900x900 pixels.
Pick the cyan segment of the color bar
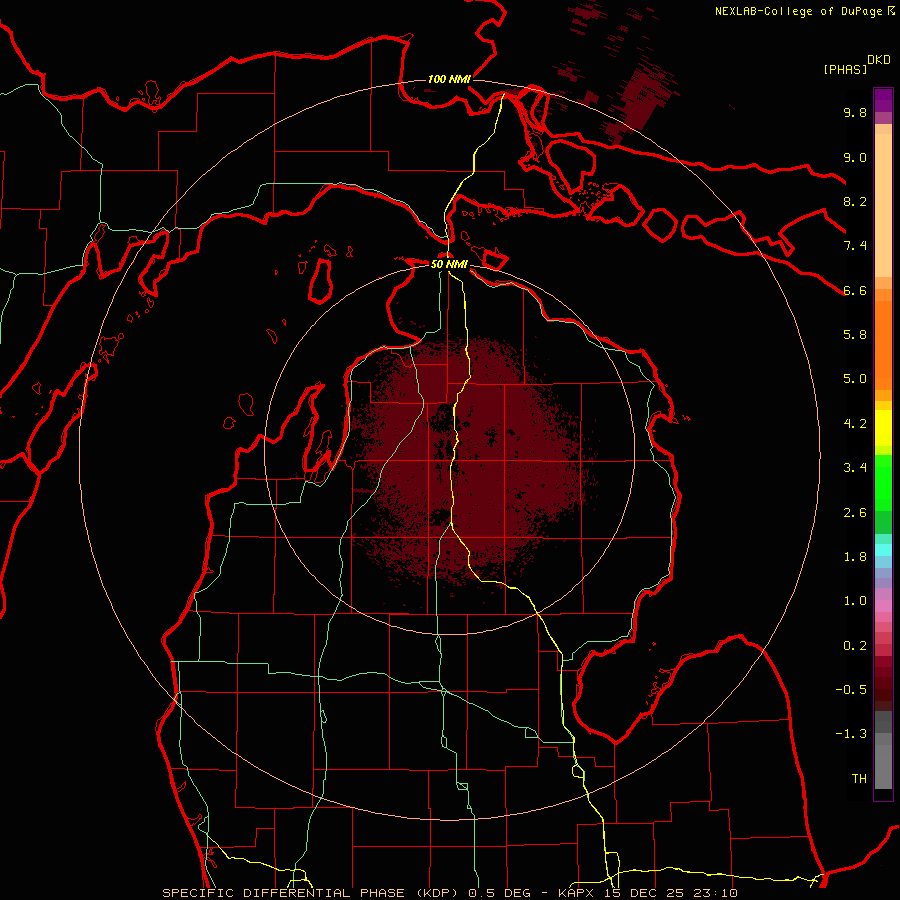coord(883,550)
